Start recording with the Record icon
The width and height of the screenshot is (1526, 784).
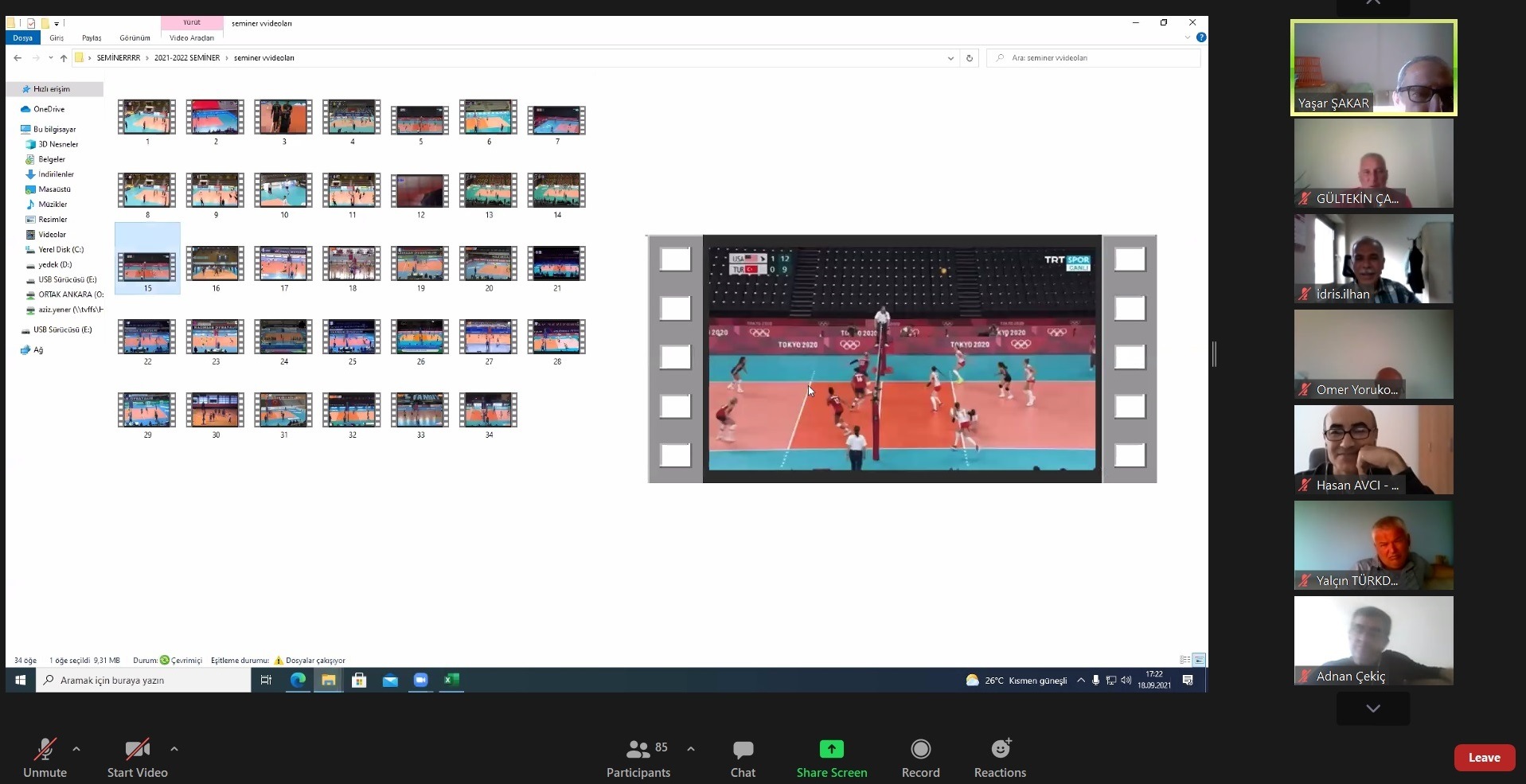pyautogui.click(x=920, y=749)
